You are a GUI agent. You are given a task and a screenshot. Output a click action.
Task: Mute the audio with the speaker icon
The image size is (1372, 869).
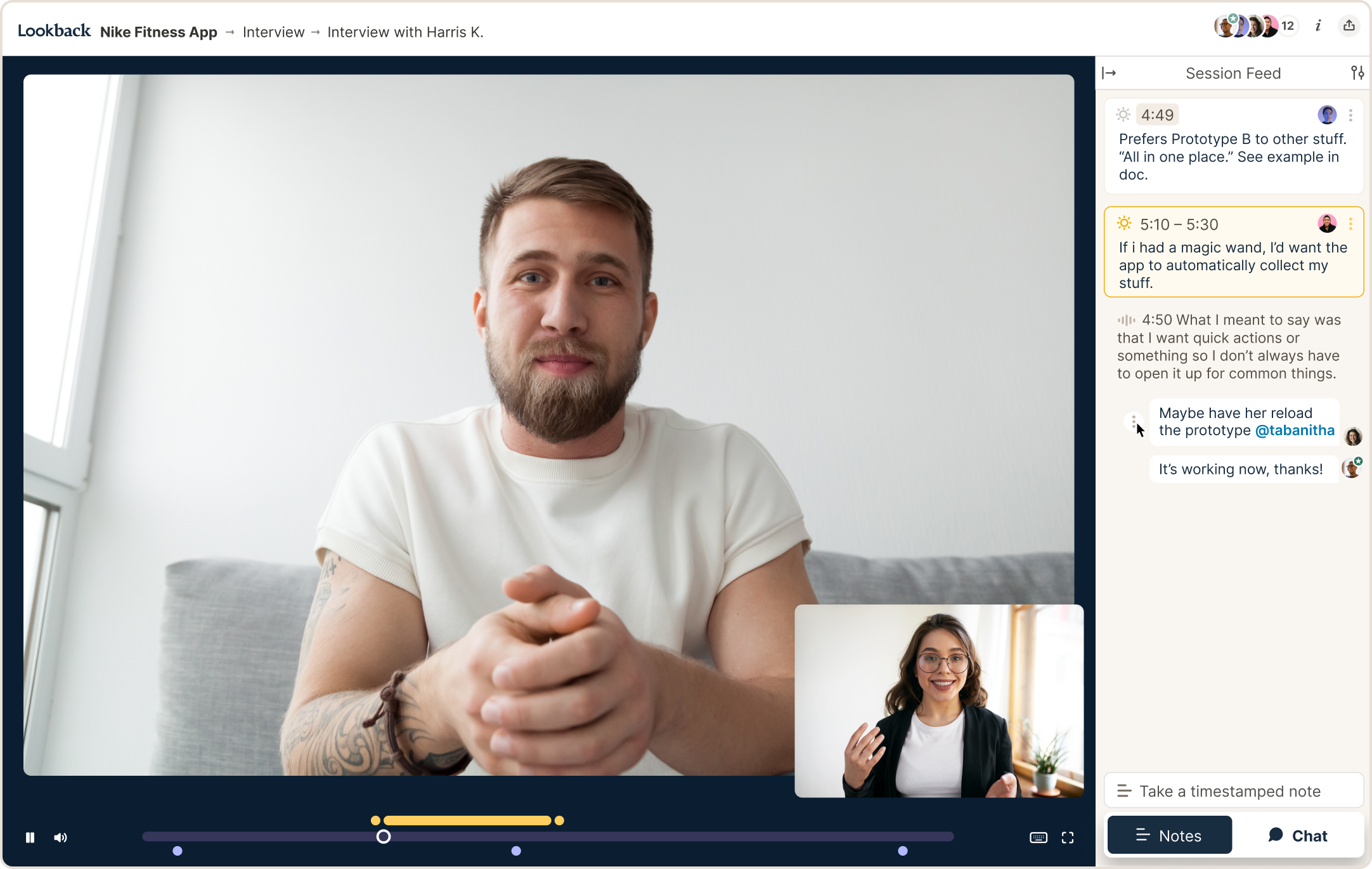60,837
